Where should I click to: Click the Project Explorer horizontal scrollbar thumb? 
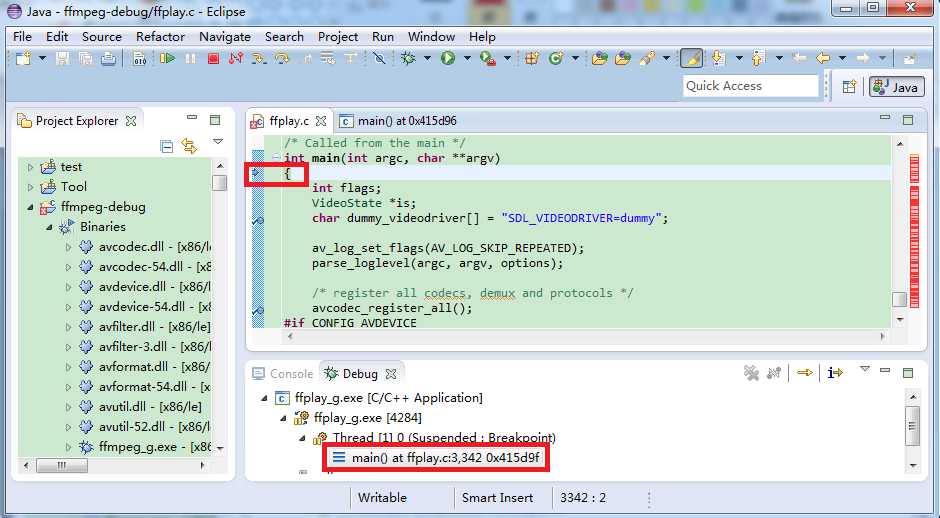pyautogui.click(x=62, y=465)
